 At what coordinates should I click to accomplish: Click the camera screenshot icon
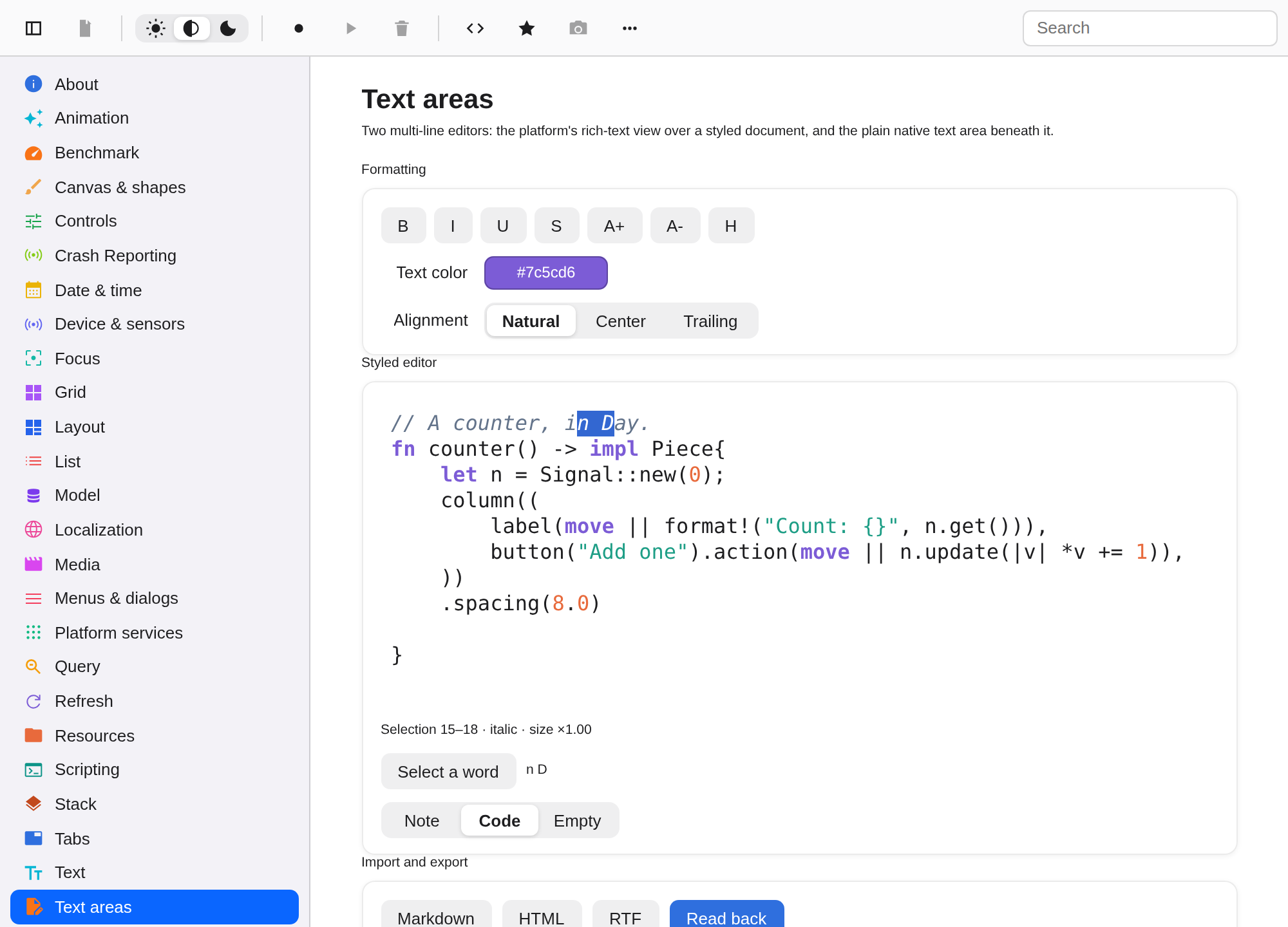coord(578,28)
